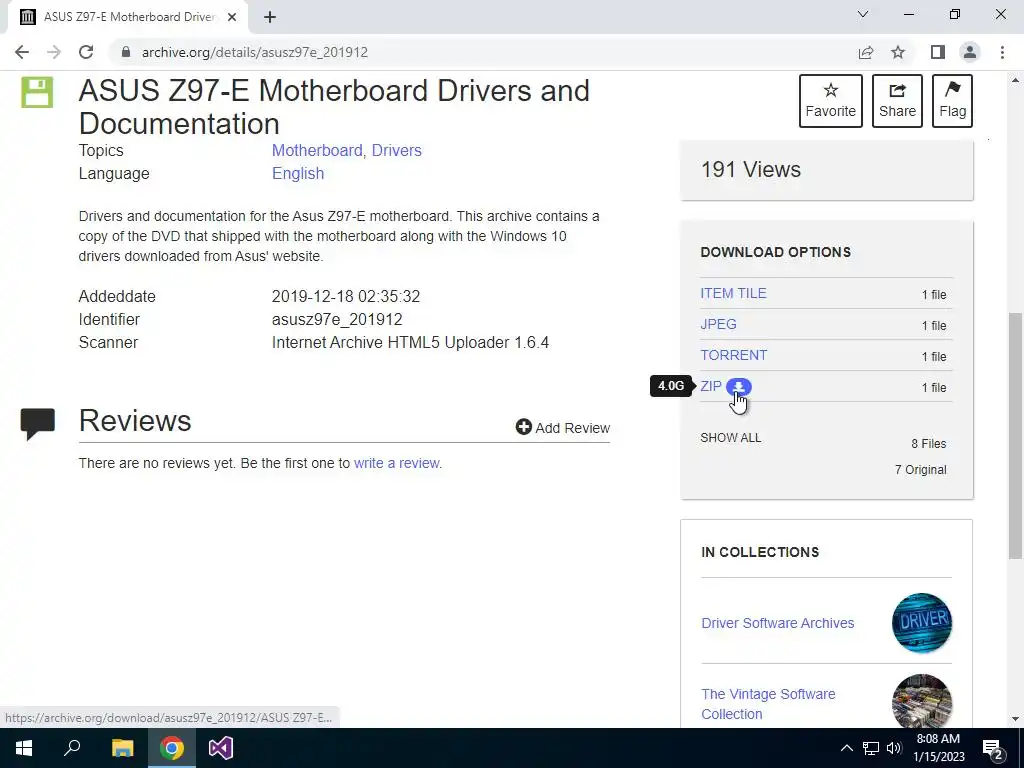Click the Vintage Software collection thumbnail

pyautogui.click(x=921, y=700)
